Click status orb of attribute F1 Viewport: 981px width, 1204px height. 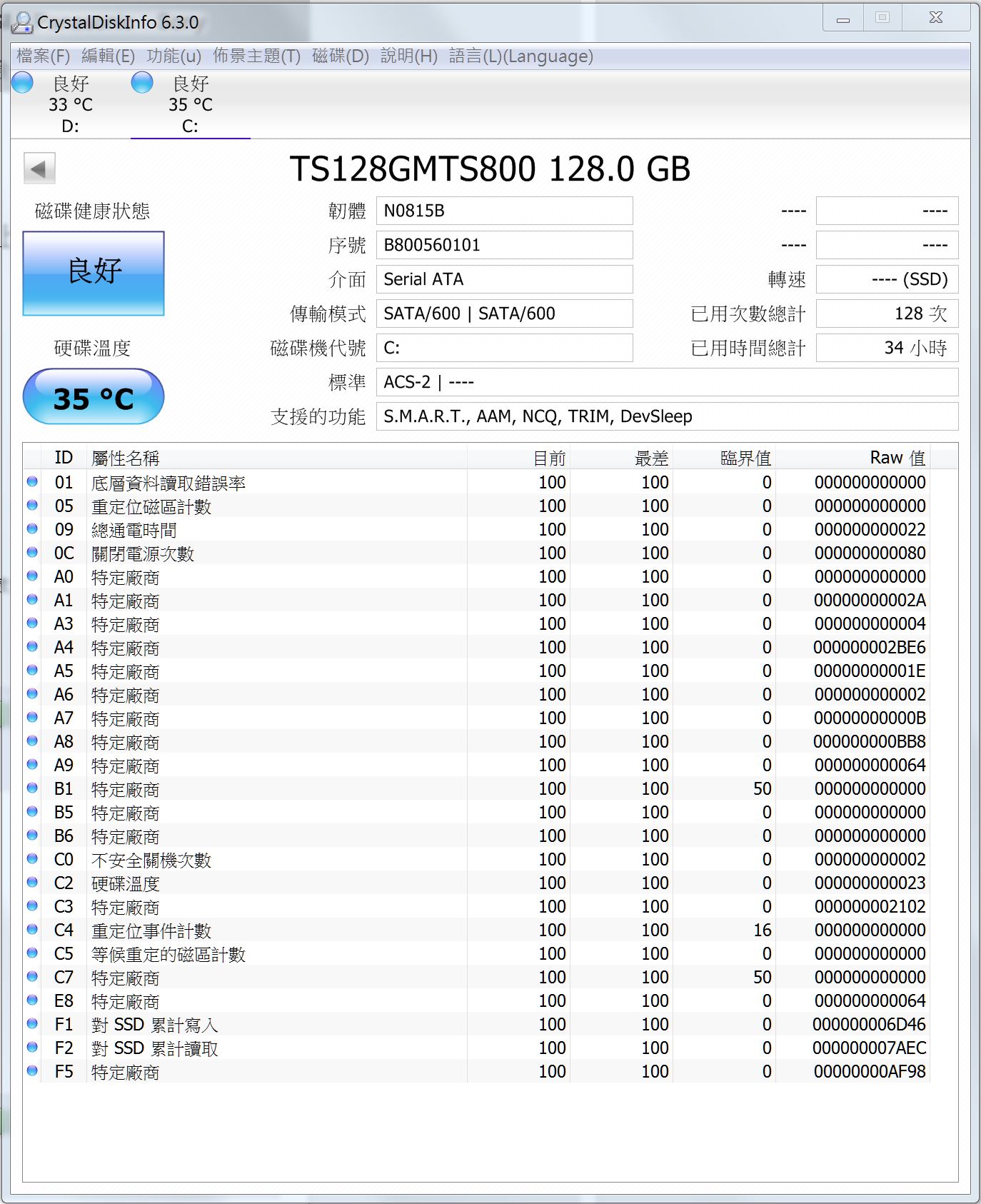pos(32,1024)
